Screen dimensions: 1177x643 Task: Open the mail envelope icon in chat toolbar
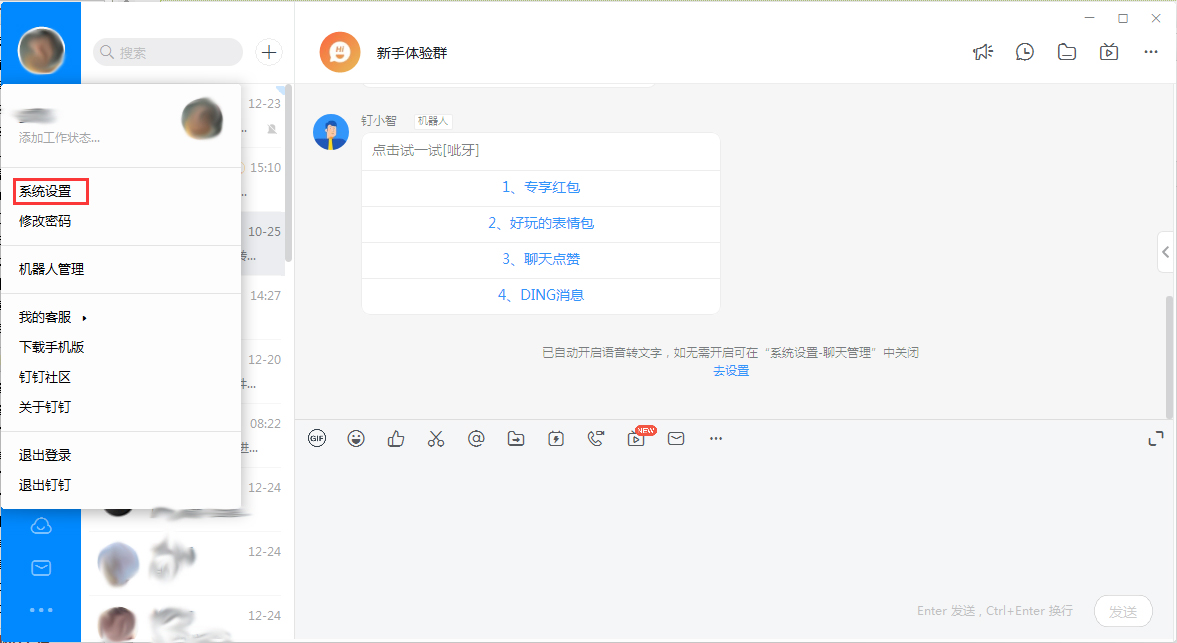[676, 438]
